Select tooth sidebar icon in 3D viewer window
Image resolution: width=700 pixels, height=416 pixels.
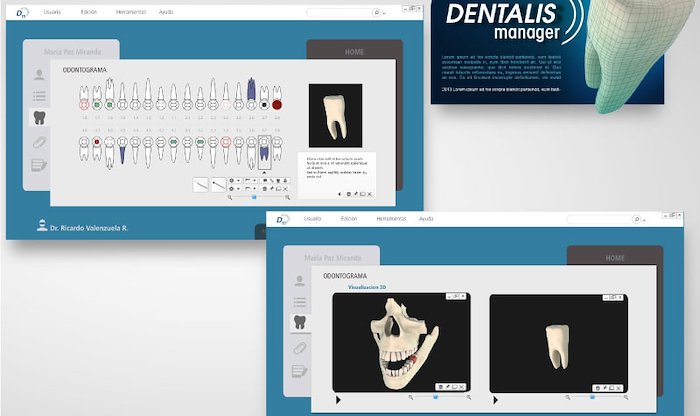[x=300, y=322]
